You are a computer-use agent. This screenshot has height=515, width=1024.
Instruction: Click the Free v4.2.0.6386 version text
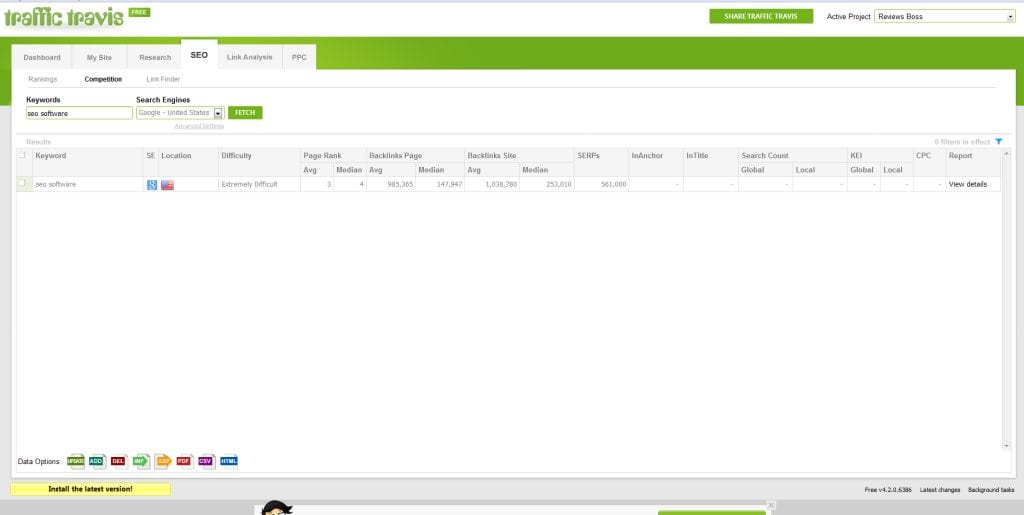point(888,490)
